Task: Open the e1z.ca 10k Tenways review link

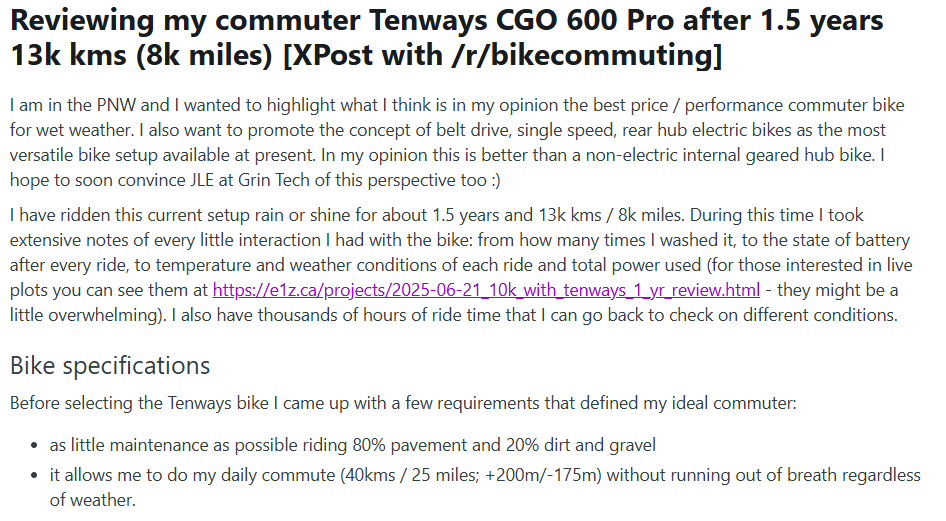Action: pos(486,290)
